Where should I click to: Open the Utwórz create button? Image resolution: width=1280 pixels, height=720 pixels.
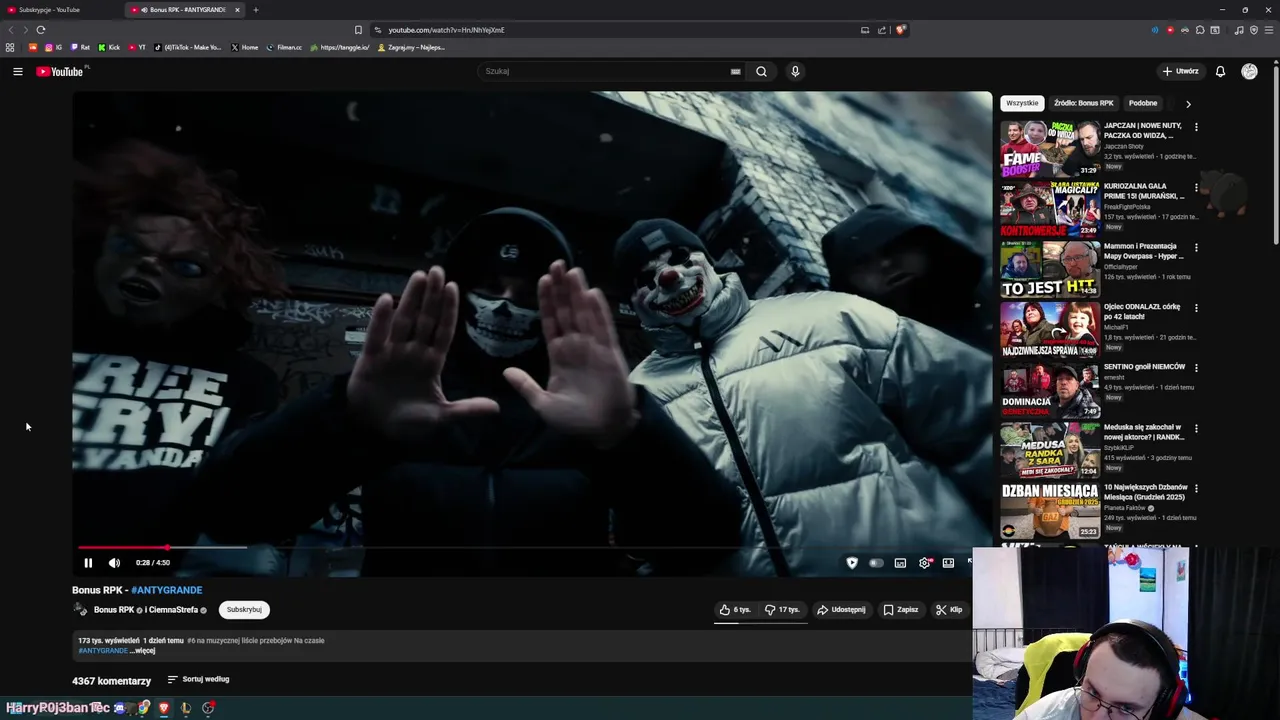(x=1180, y=71)
